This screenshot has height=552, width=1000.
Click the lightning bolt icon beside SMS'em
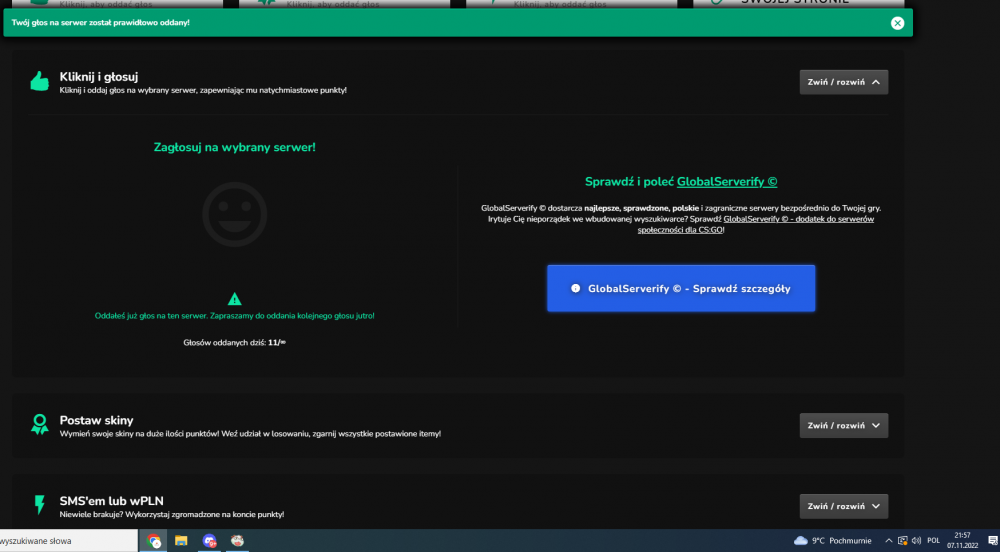(x=40, y=504)
